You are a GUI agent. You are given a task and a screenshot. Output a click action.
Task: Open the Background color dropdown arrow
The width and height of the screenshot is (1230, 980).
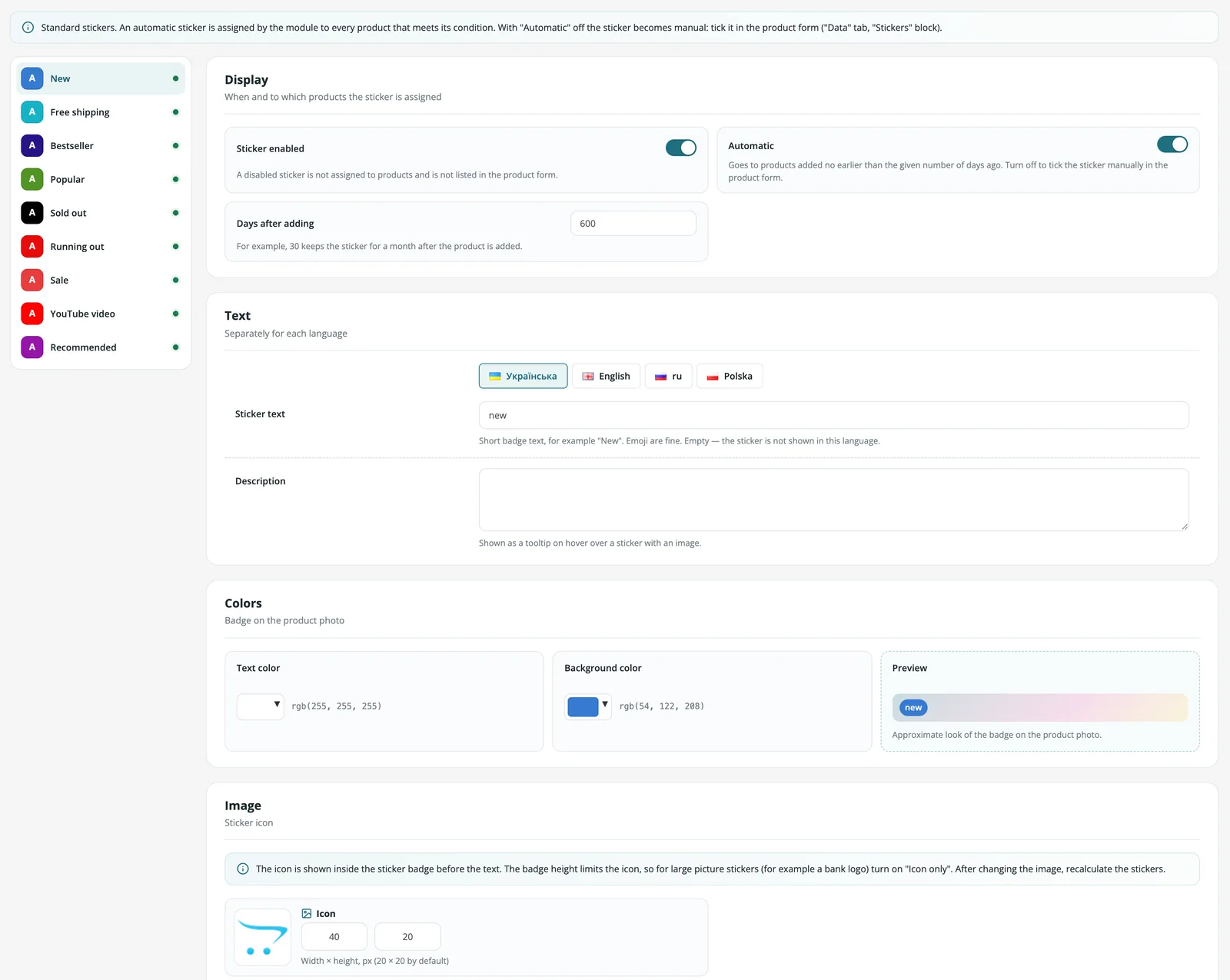[605, 704]
